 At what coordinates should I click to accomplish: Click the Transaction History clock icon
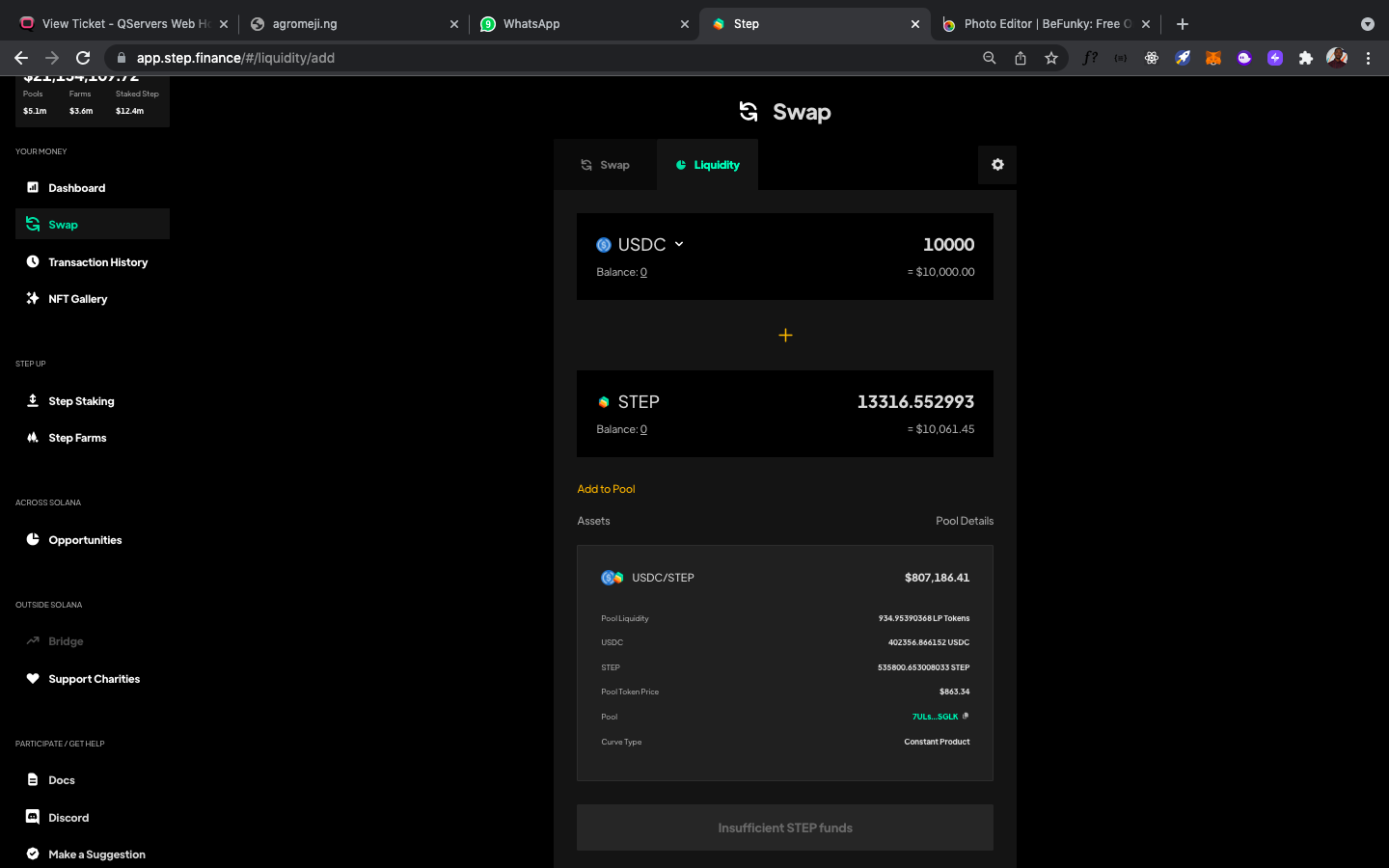[33, 261]
